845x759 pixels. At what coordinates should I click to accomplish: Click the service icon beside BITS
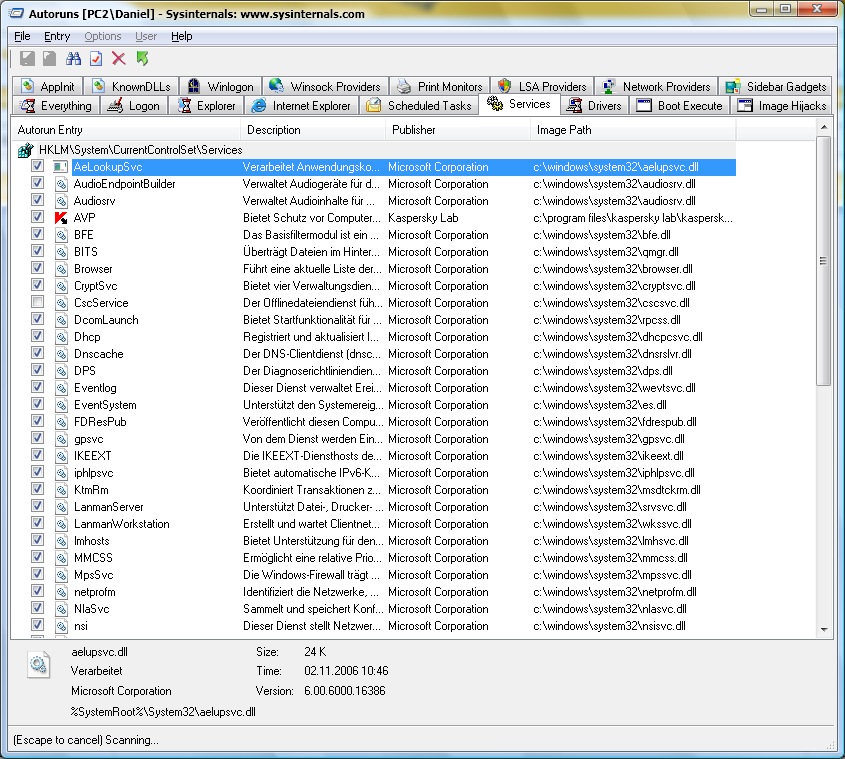61,252
